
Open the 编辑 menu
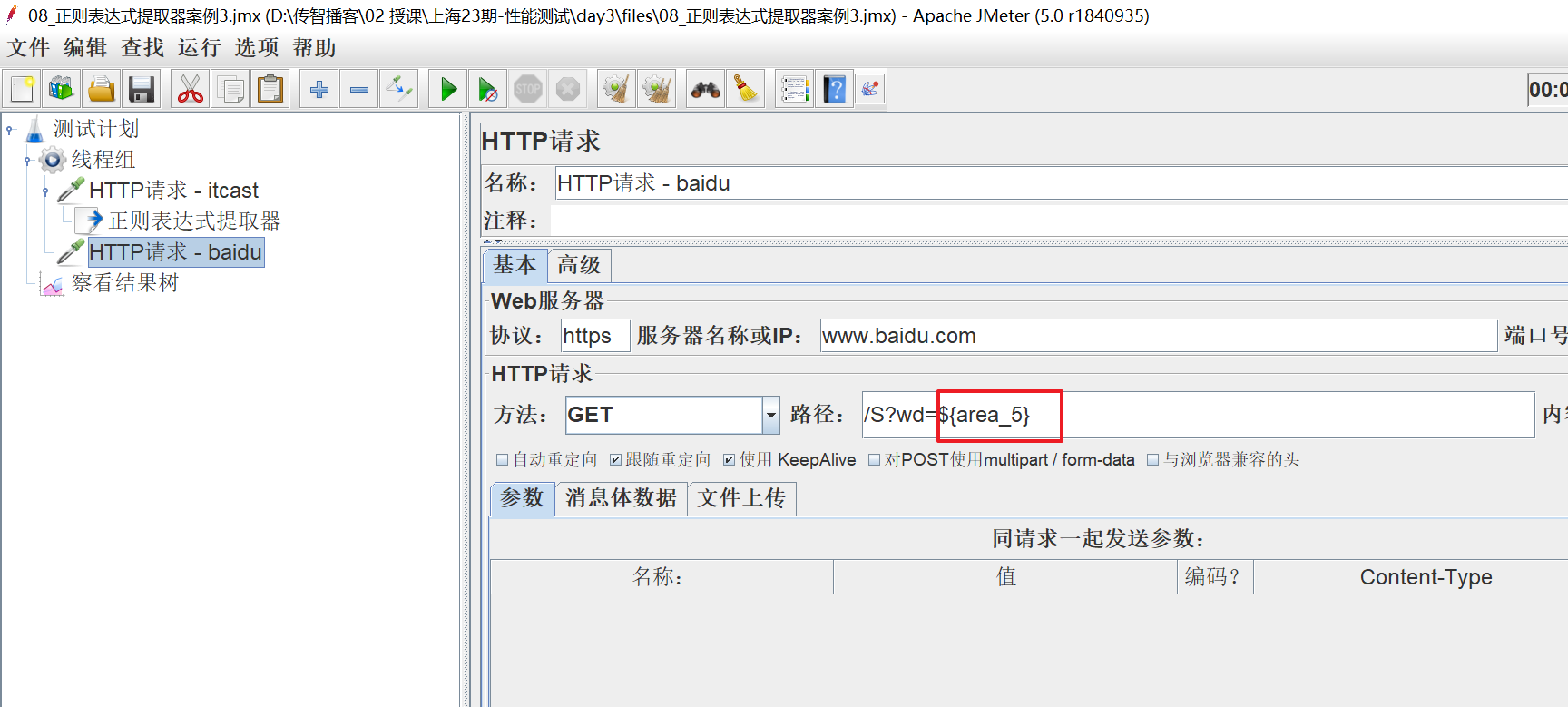pyautogui.click(x=85, y=47)
